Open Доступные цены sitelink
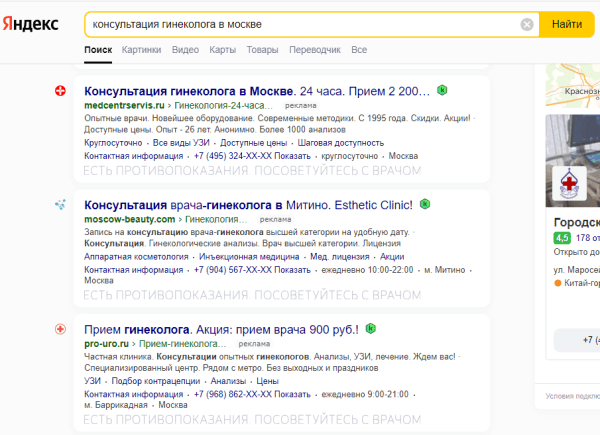This screenshot has width=600, height=435. (253, 143)
